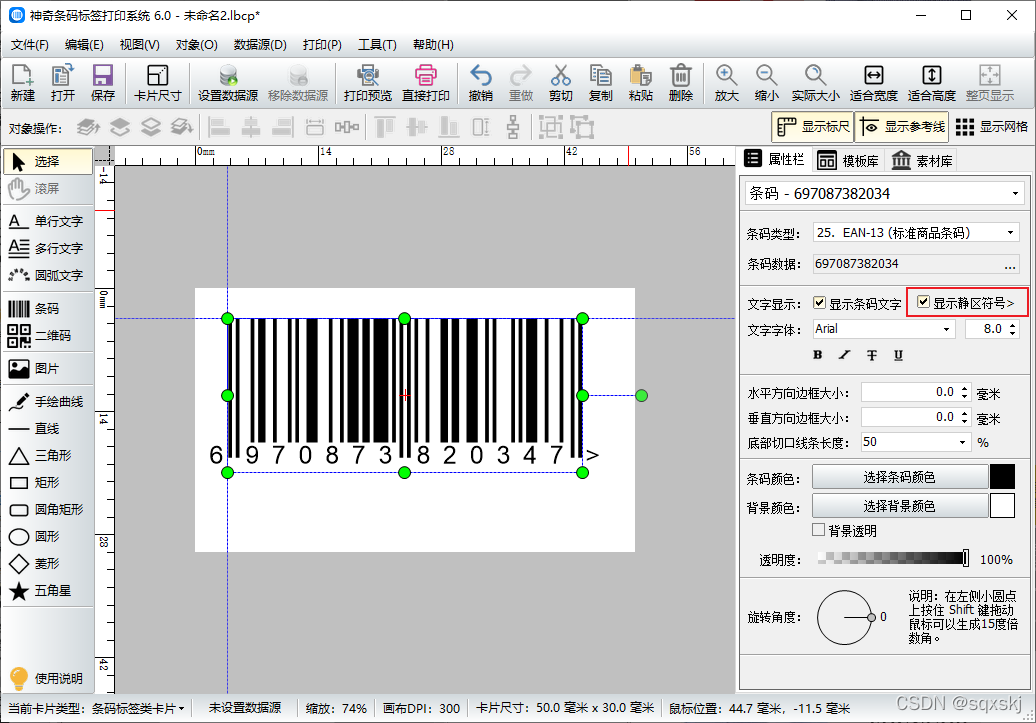
Task: Open 打印预览 print preview
Action: tap(368, 83)
